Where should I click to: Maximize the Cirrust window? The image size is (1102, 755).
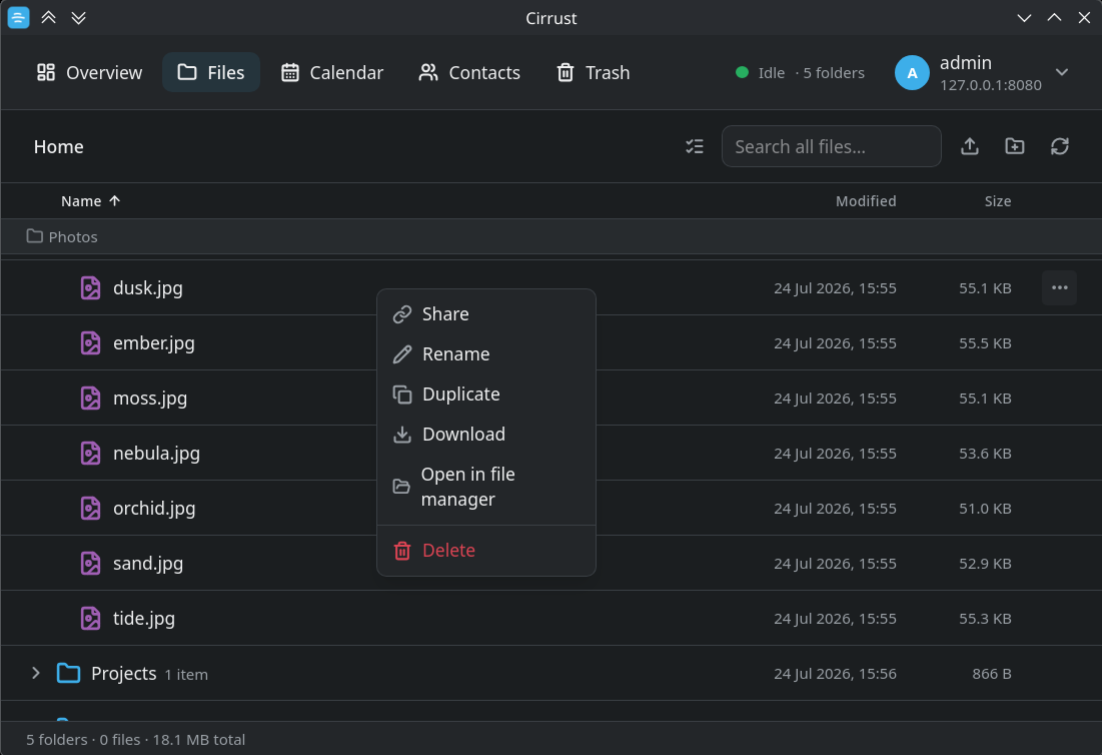pyautogui.click(x=1054, y=18)
